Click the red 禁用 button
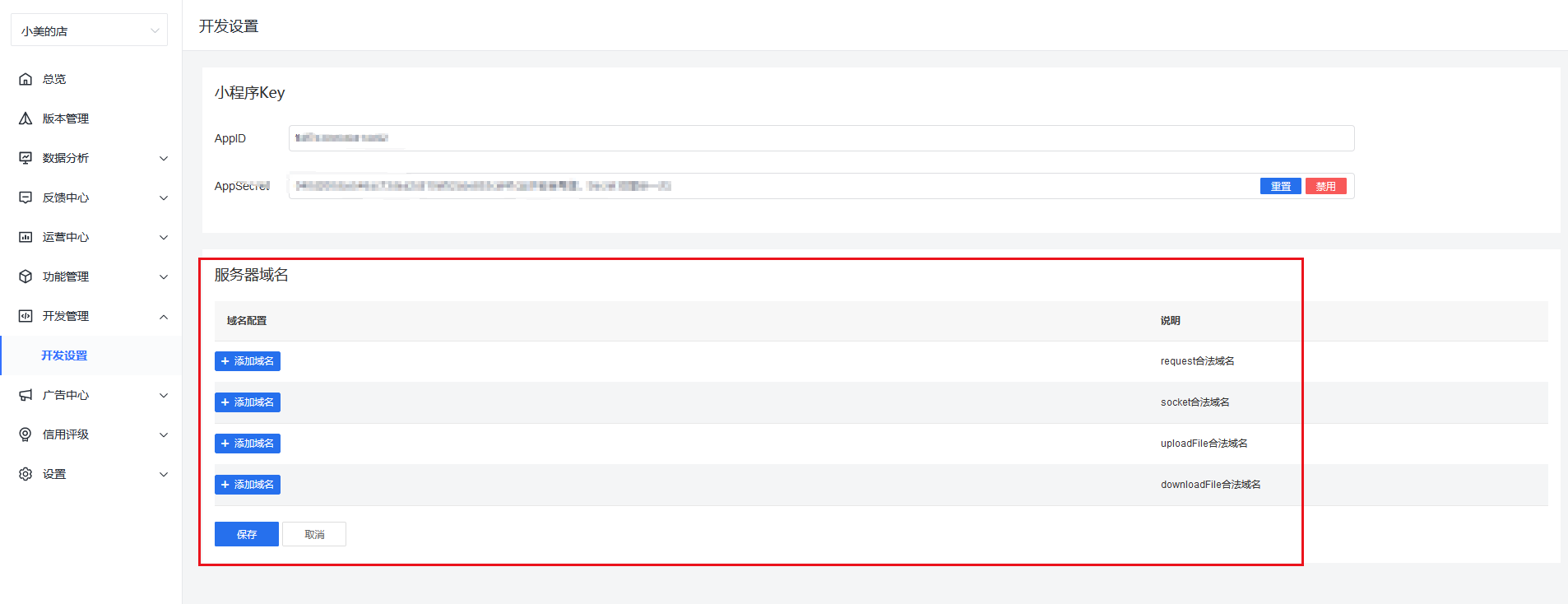This screenshot has height=604, width=1568. pyautogui.click(x=1325, y=186)
